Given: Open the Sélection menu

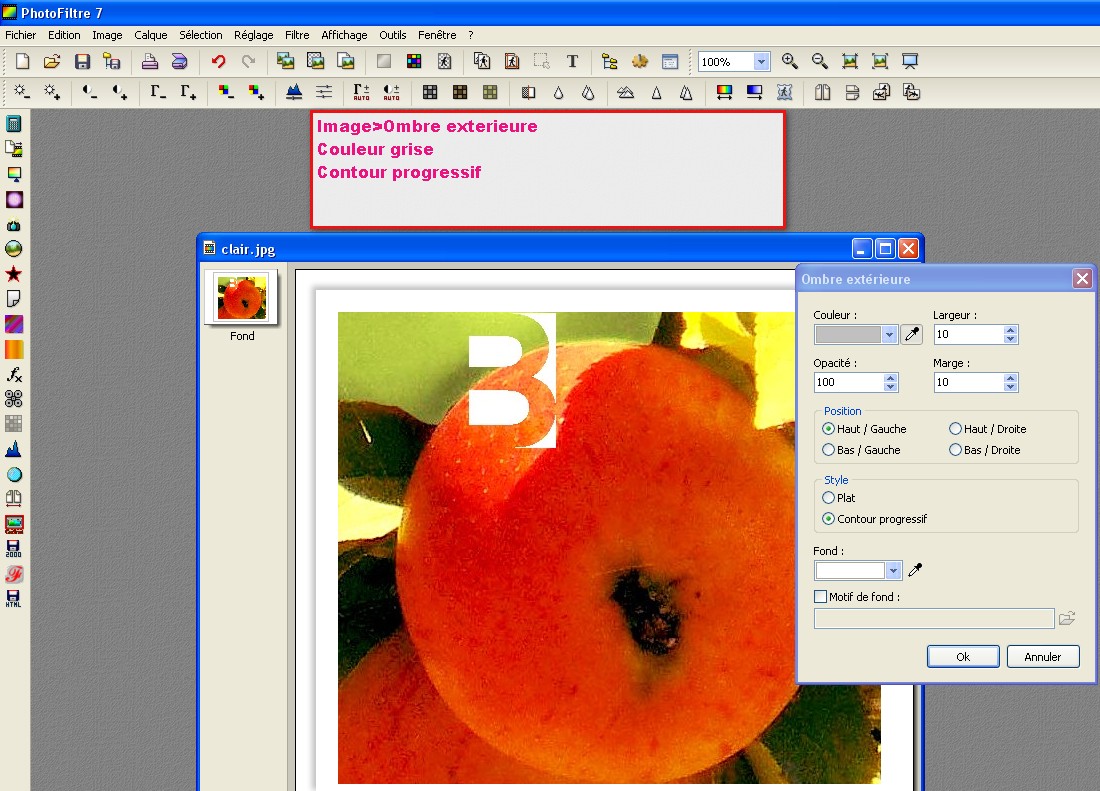Looking at the screenshot, I should (x=201, y=35).
